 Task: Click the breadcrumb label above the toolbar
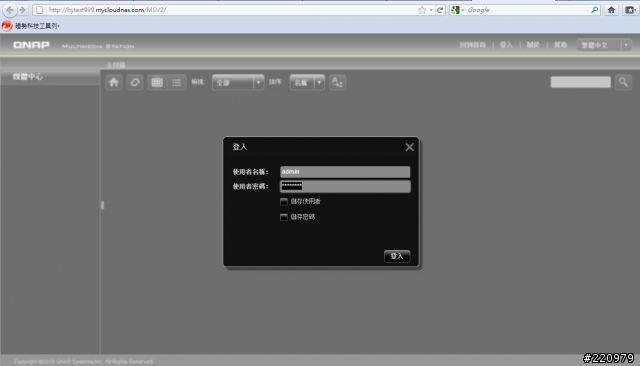click(x=116, y=65)
